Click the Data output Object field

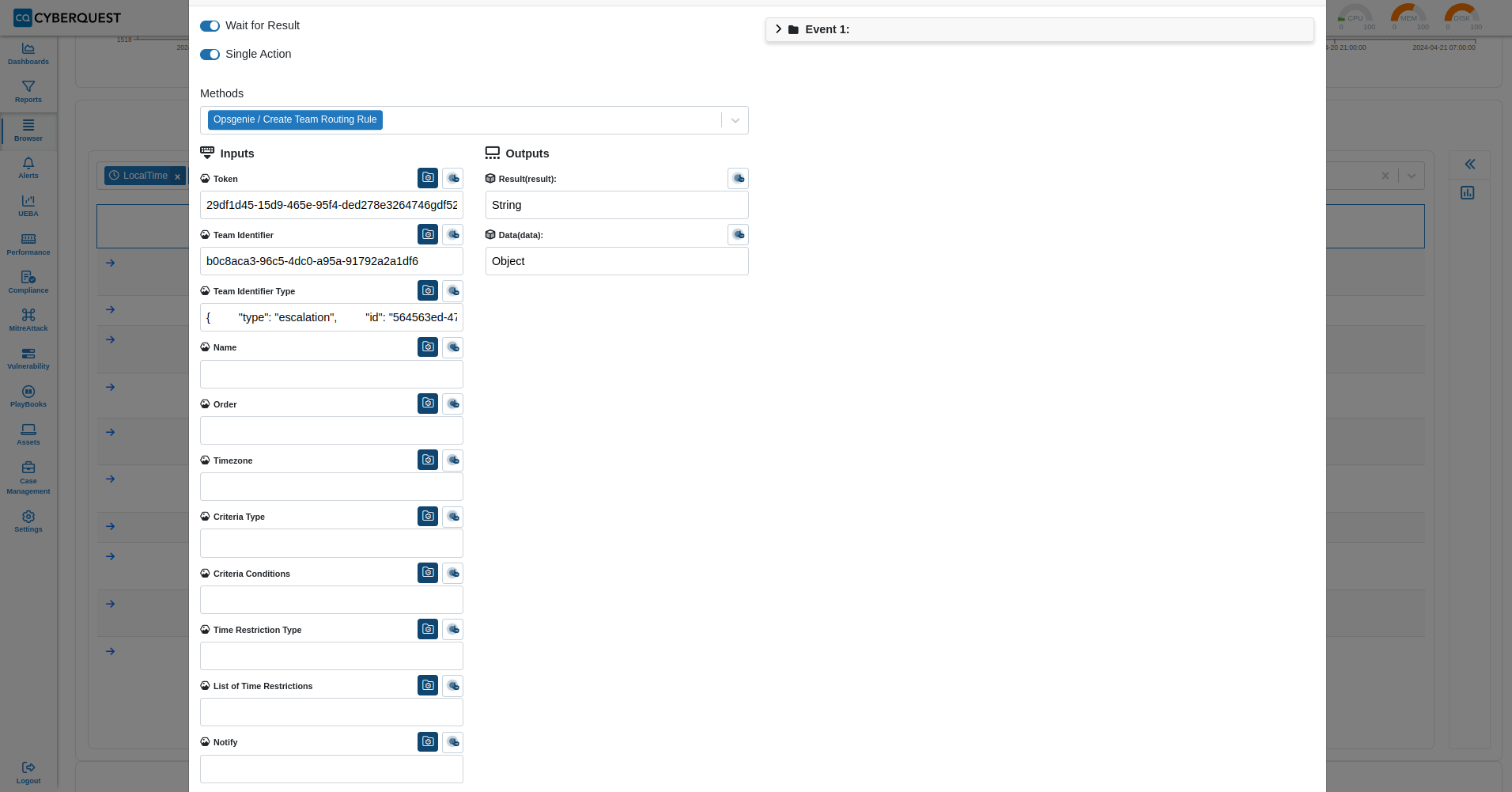pos(617,261)
